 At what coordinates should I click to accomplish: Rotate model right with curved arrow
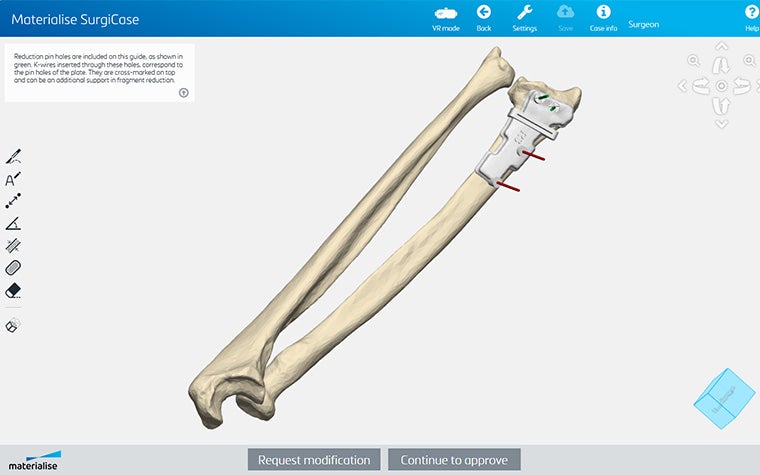coord(742,86)
